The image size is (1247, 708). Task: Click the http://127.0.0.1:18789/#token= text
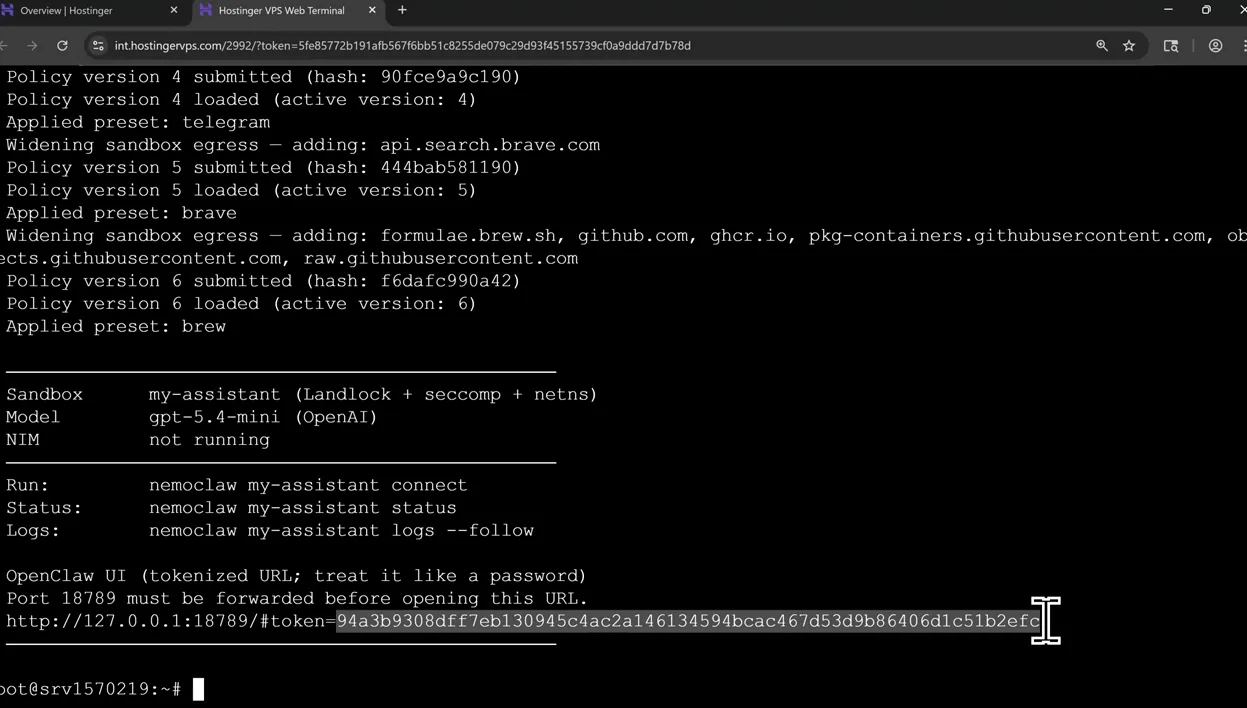point(171,621)
